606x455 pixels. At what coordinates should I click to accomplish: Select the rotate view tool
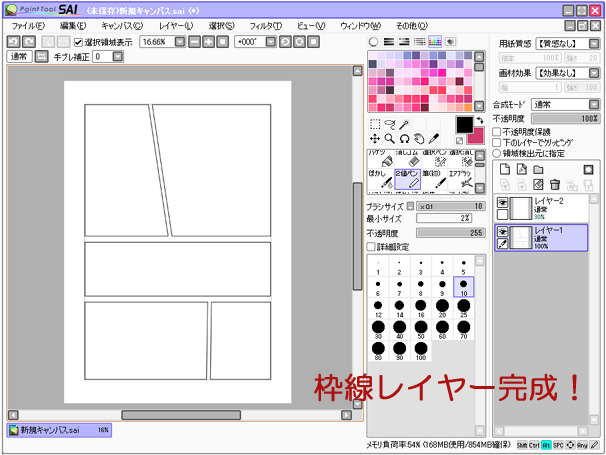(x=404, y=138)
